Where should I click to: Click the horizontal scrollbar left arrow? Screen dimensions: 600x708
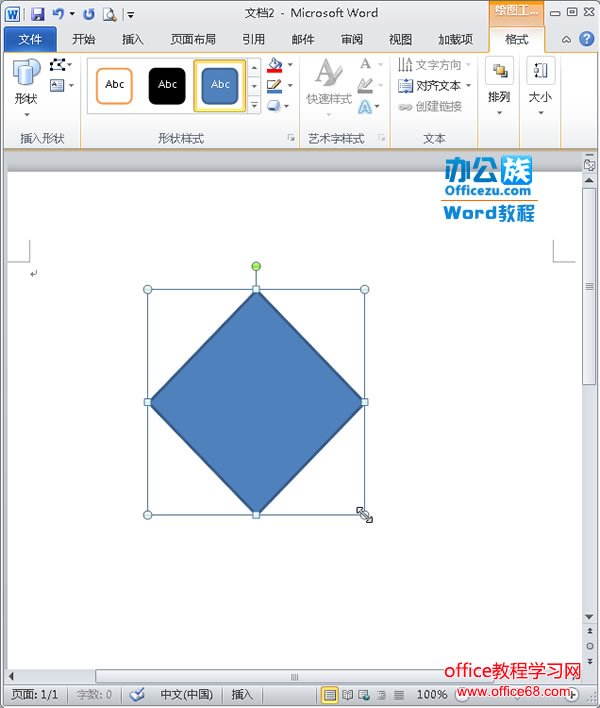point(11,676)
